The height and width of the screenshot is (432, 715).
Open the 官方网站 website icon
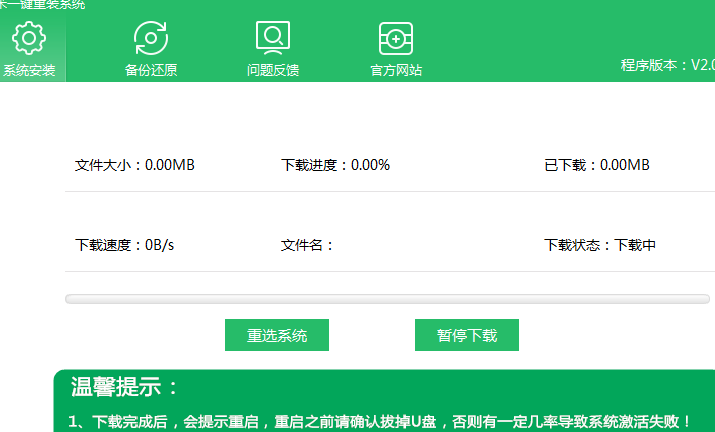tap(396, 38)
